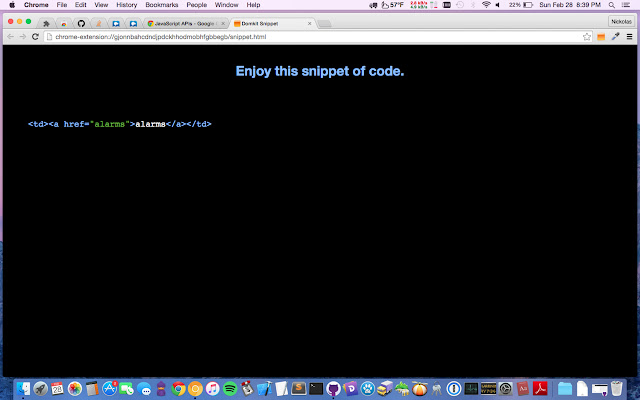This screenshot has height=400, width=640.
Task: Open Calendar from the Dock
Action: tap(58, 388)
